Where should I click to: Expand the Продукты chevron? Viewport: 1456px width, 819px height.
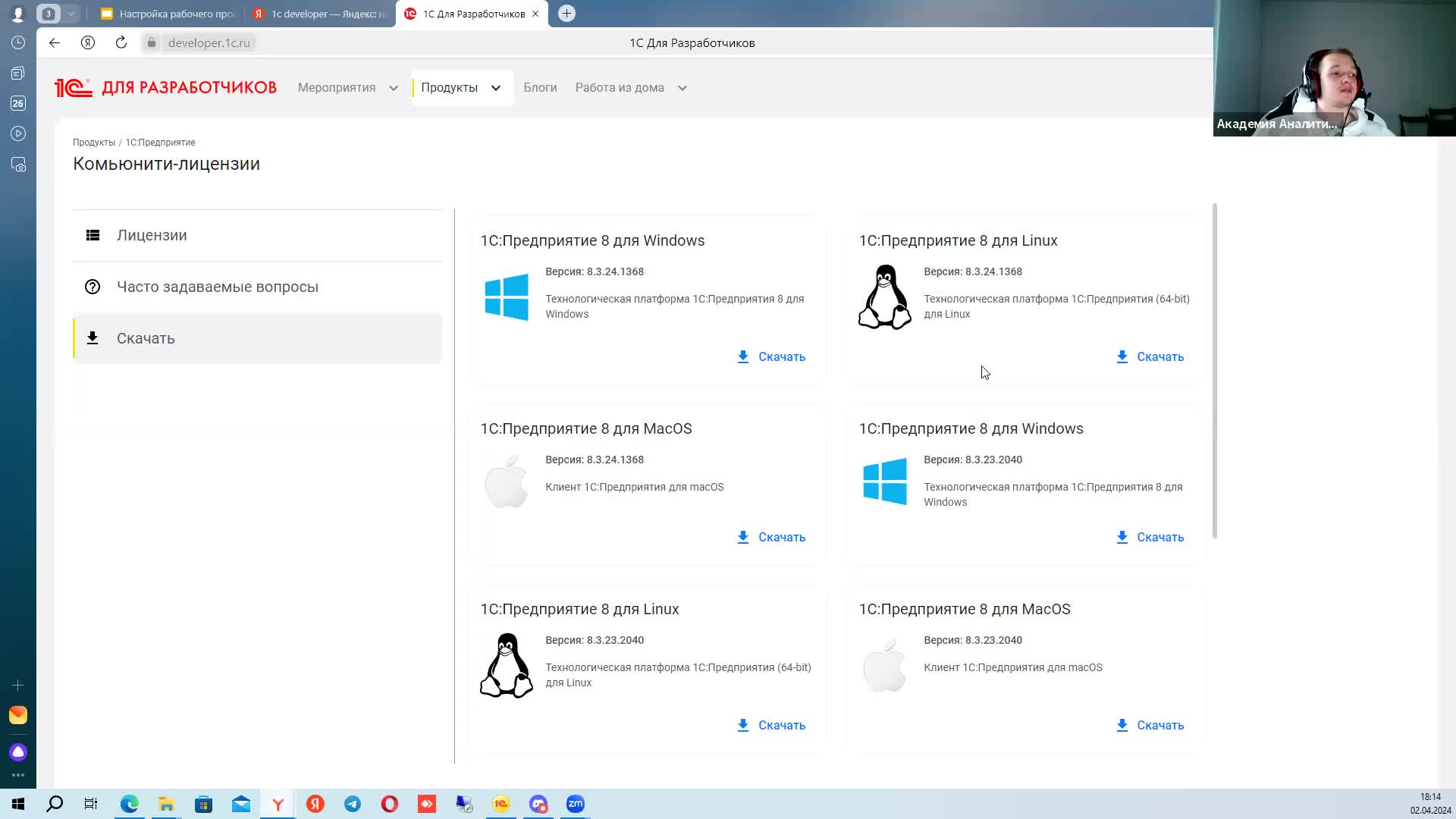496,88
